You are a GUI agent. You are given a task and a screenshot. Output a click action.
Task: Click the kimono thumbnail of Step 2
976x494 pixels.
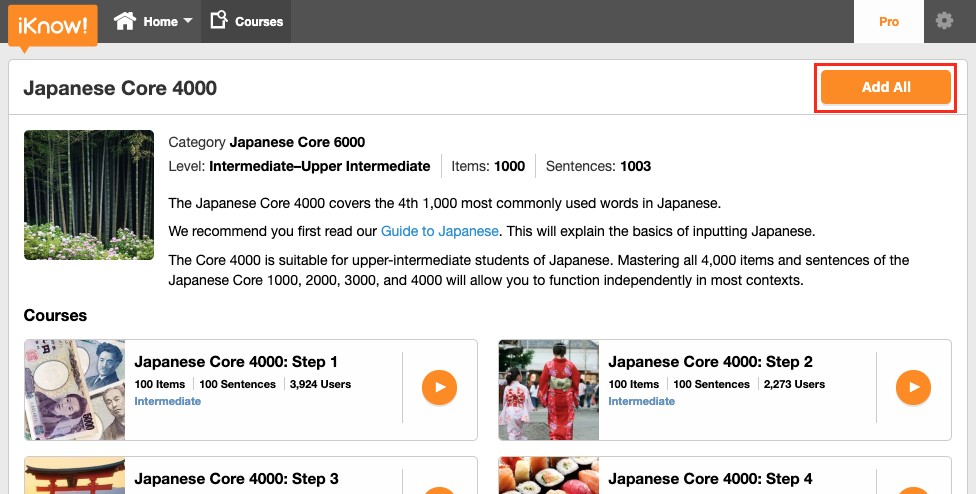click(x=549, y=390)
